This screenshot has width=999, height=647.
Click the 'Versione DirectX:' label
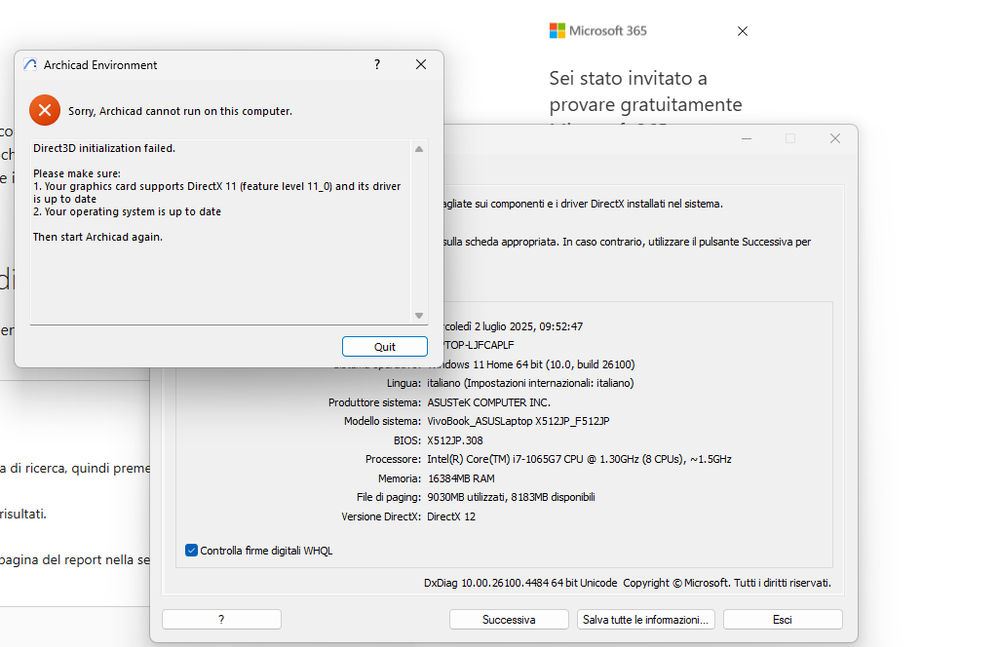[381, 516]
